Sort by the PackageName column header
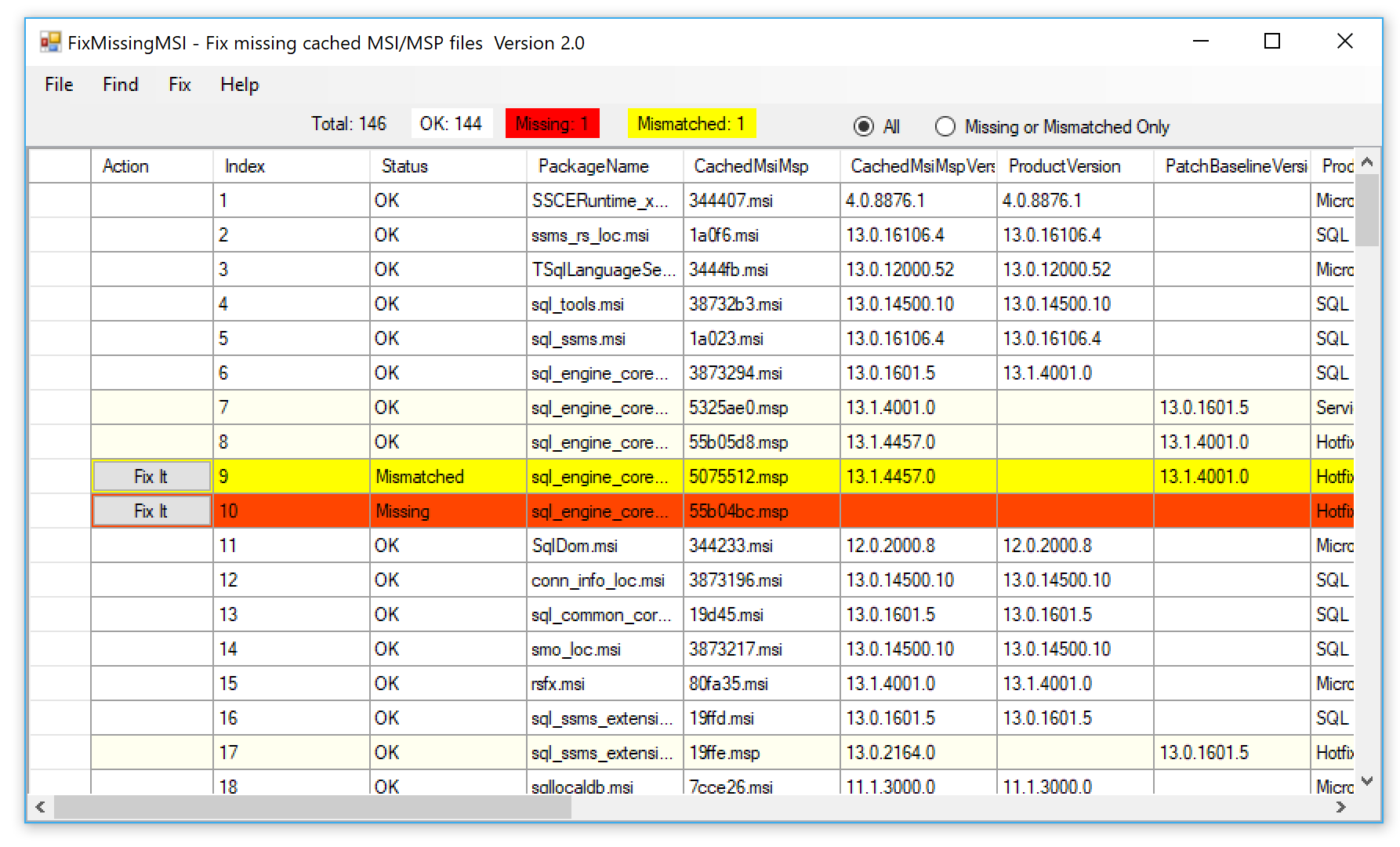This screenshot has width=1400, height=847. point(593,165)
